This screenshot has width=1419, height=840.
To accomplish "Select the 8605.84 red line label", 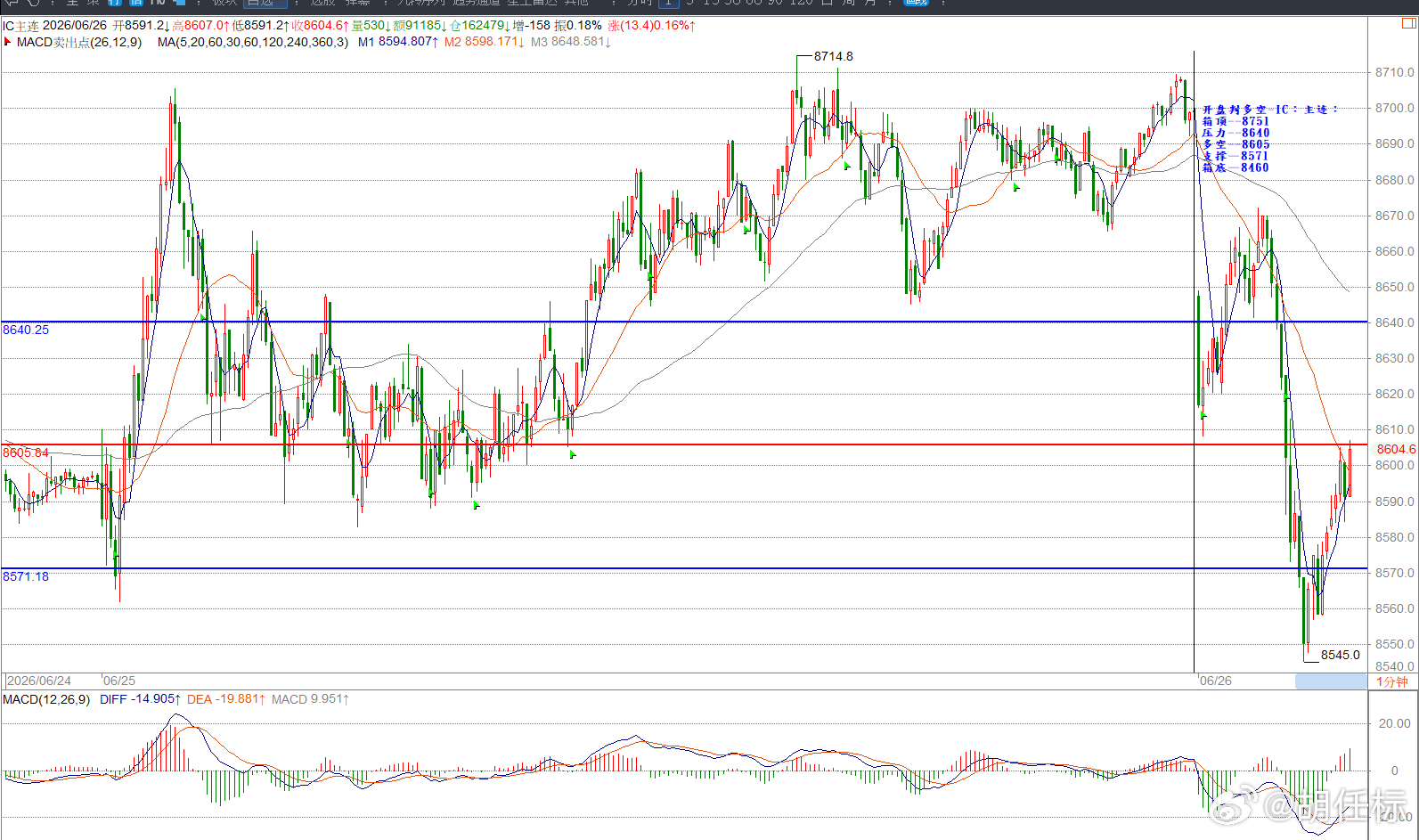I will coord(26,453).
